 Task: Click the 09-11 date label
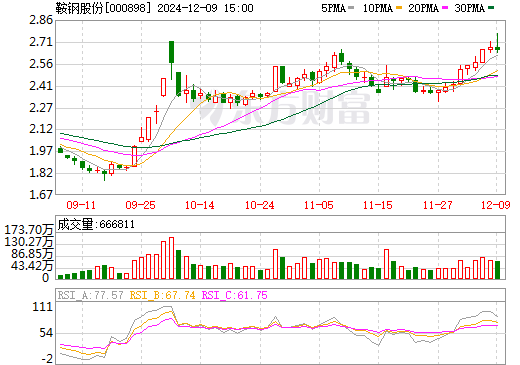click(x=81, y=205)
